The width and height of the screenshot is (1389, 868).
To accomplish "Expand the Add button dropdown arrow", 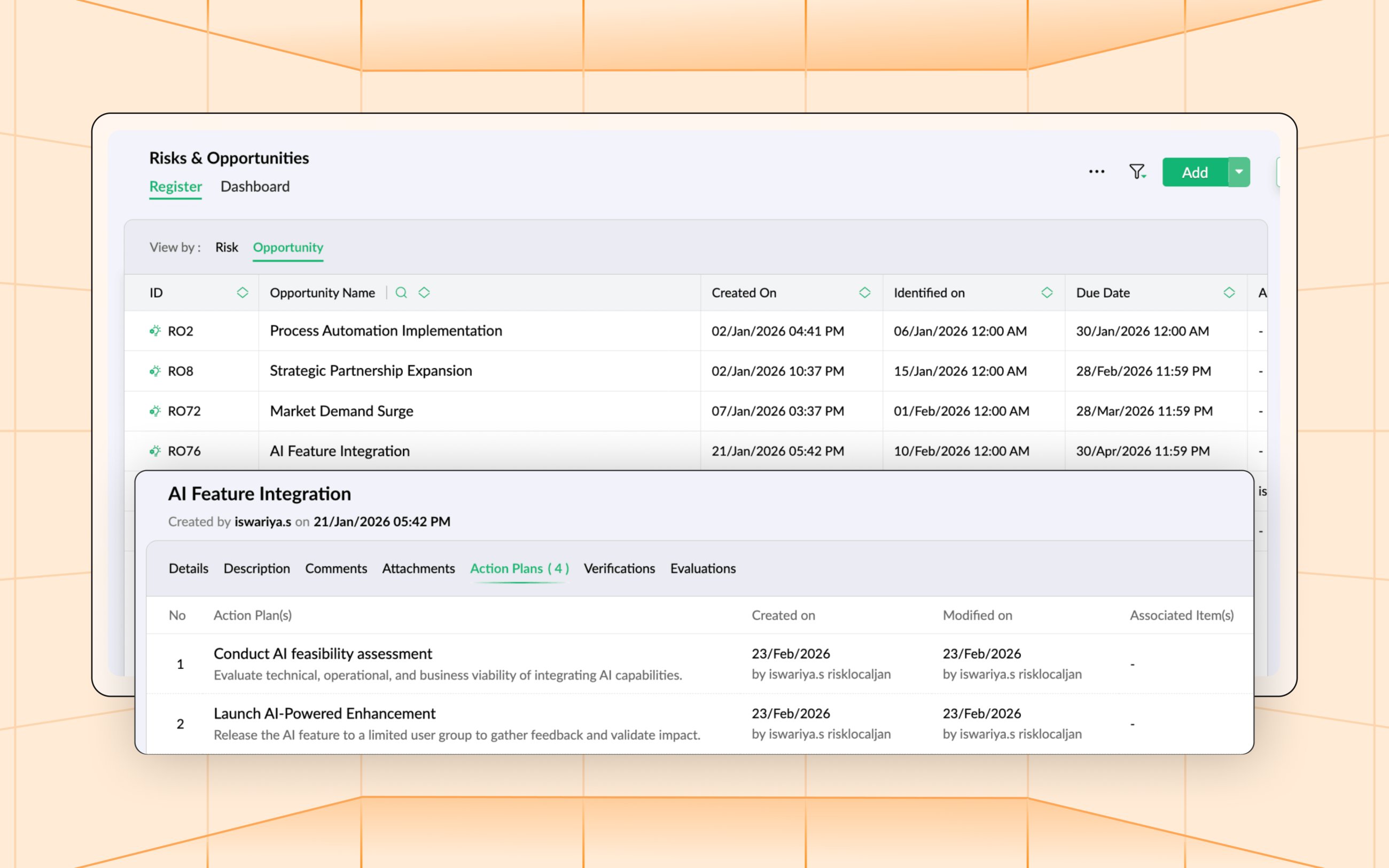I will [x=1239, y=171].
